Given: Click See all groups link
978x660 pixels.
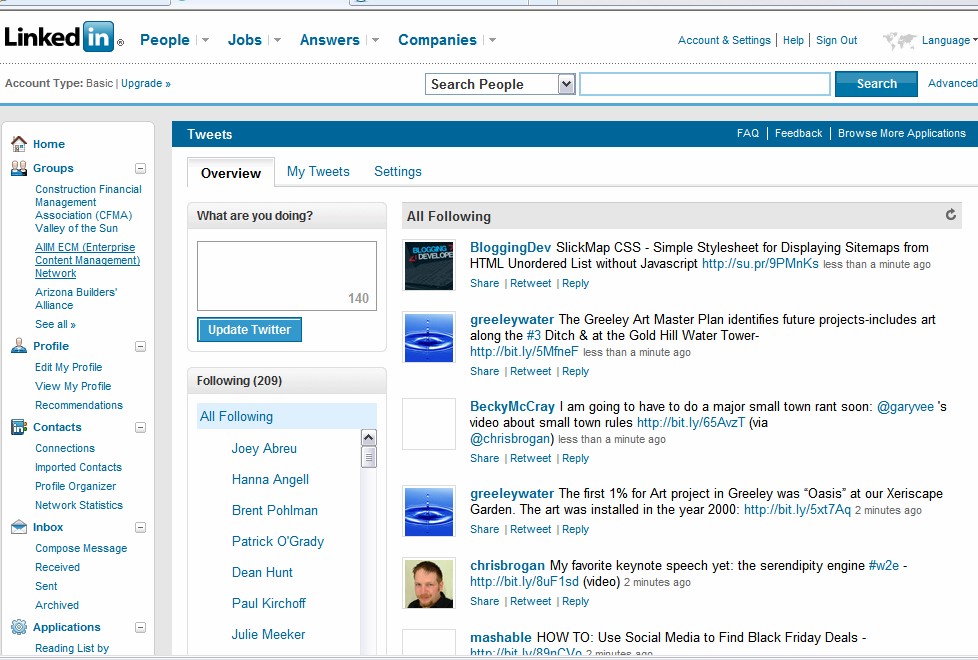Looking at the screenshot, I should pyautogui.click(x=56, y=324).
